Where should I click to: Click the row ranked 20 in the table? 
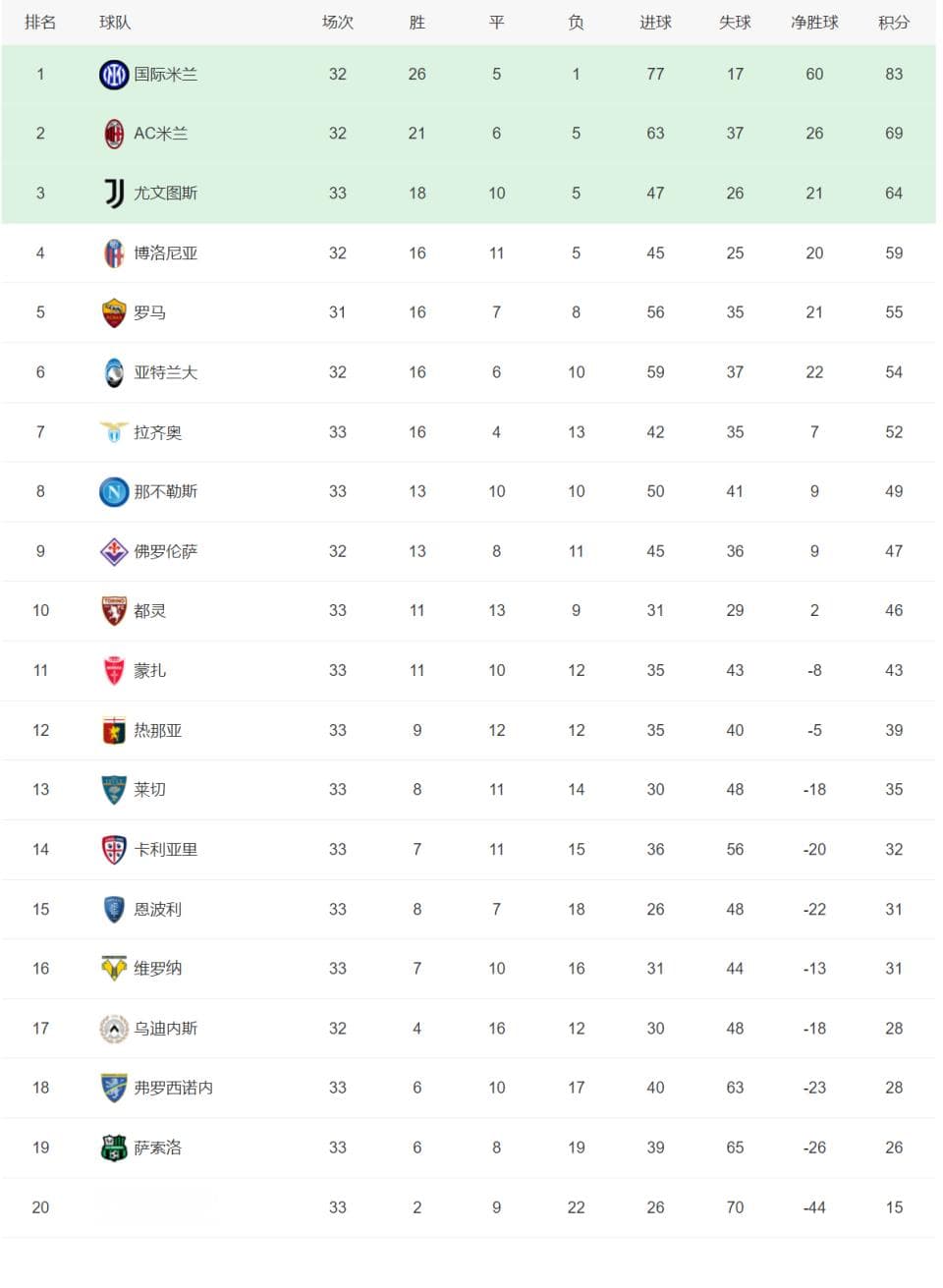point(469,1207)
